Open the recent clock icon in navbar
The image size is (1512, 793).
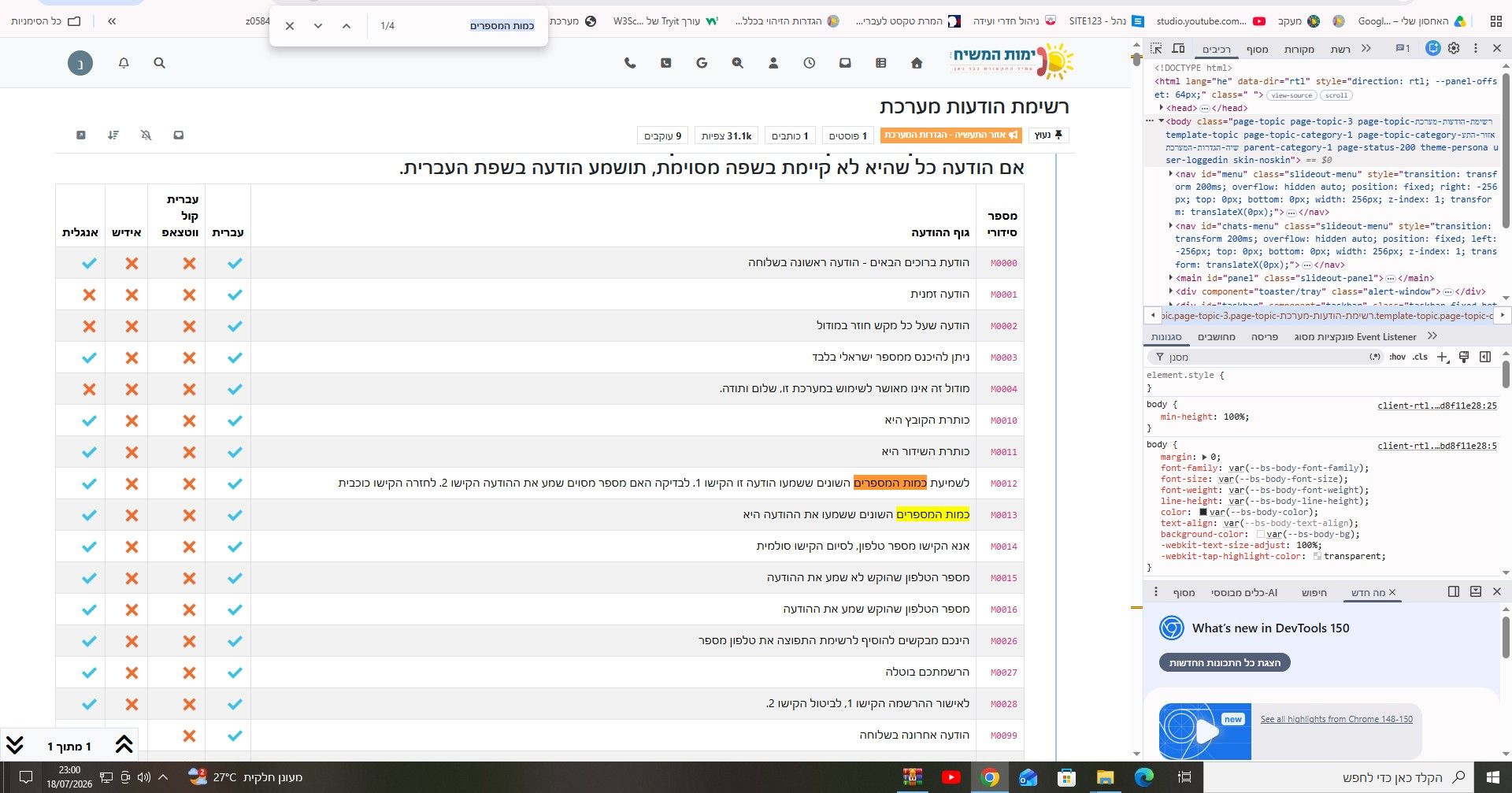pos(809,63)
